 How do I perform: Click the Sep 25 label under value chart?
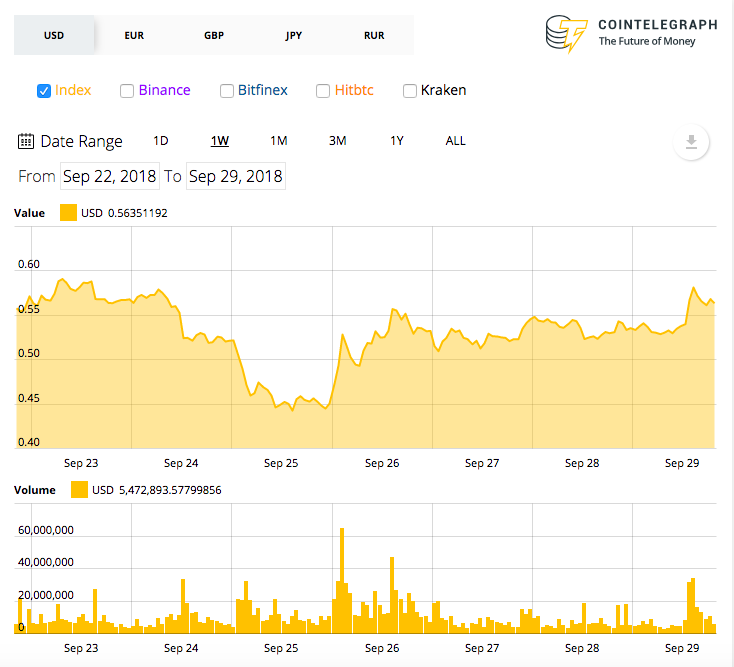pos(281,463)
